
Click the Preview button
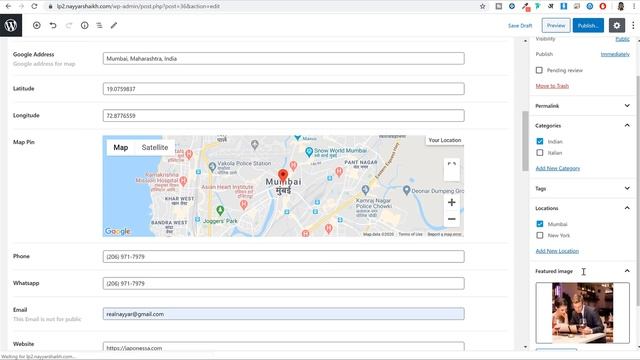[x=556, y=25]
